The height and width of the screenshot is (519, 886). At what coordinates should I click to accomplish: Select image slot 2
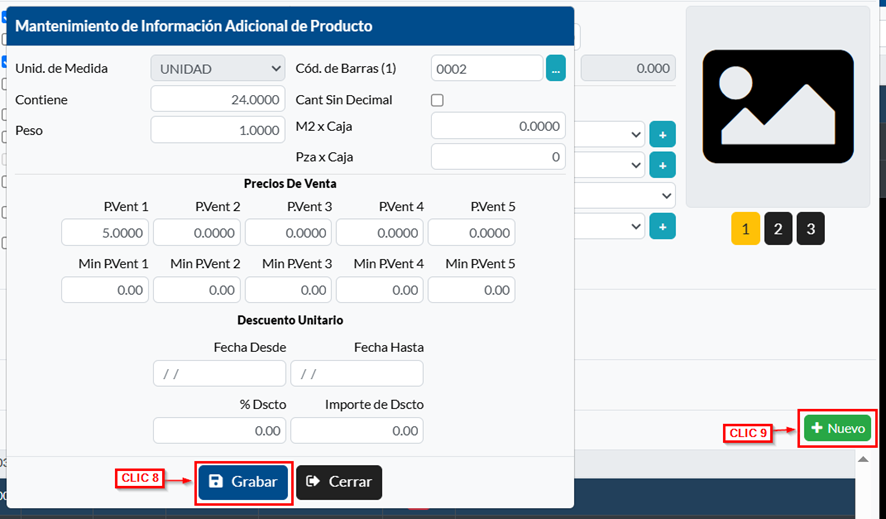pyautogui.click(x=778, y=229)
